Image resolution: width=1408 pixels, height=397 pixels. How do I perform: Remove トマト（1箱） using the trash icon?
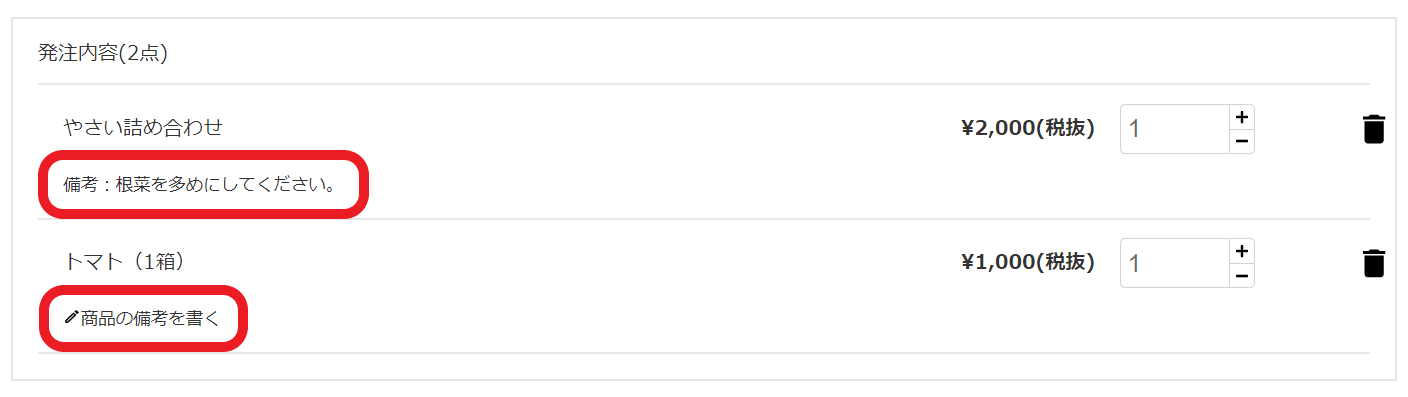pyautogui.click(x=1374, y=263)
